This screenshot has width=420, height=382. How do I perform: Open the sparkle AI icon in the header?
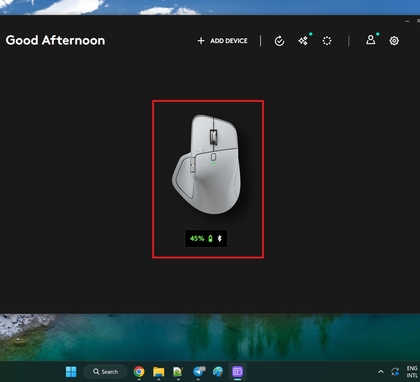(x=303, y=41)
